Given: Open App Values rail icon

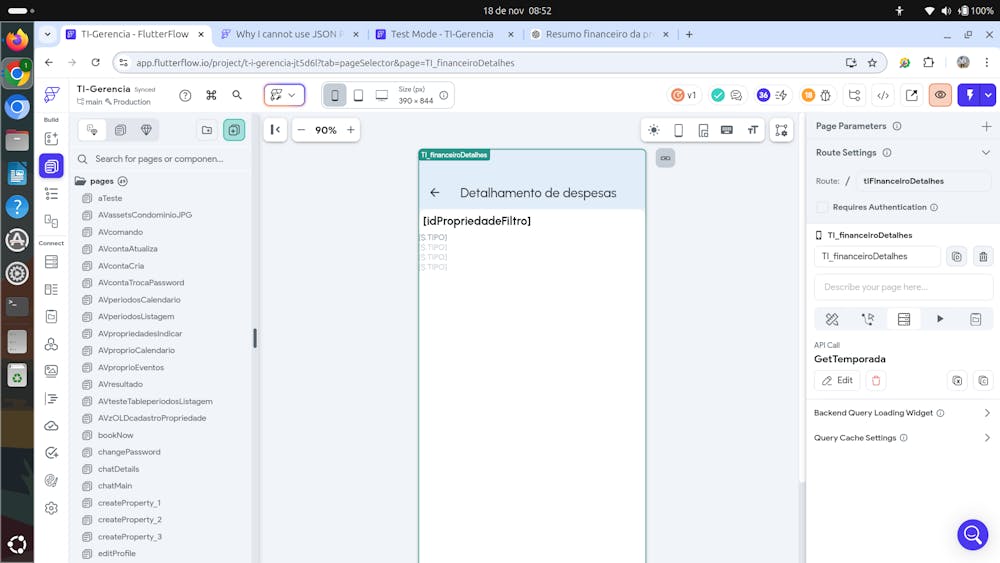Looking at the screenshot, I should (52, 317).
